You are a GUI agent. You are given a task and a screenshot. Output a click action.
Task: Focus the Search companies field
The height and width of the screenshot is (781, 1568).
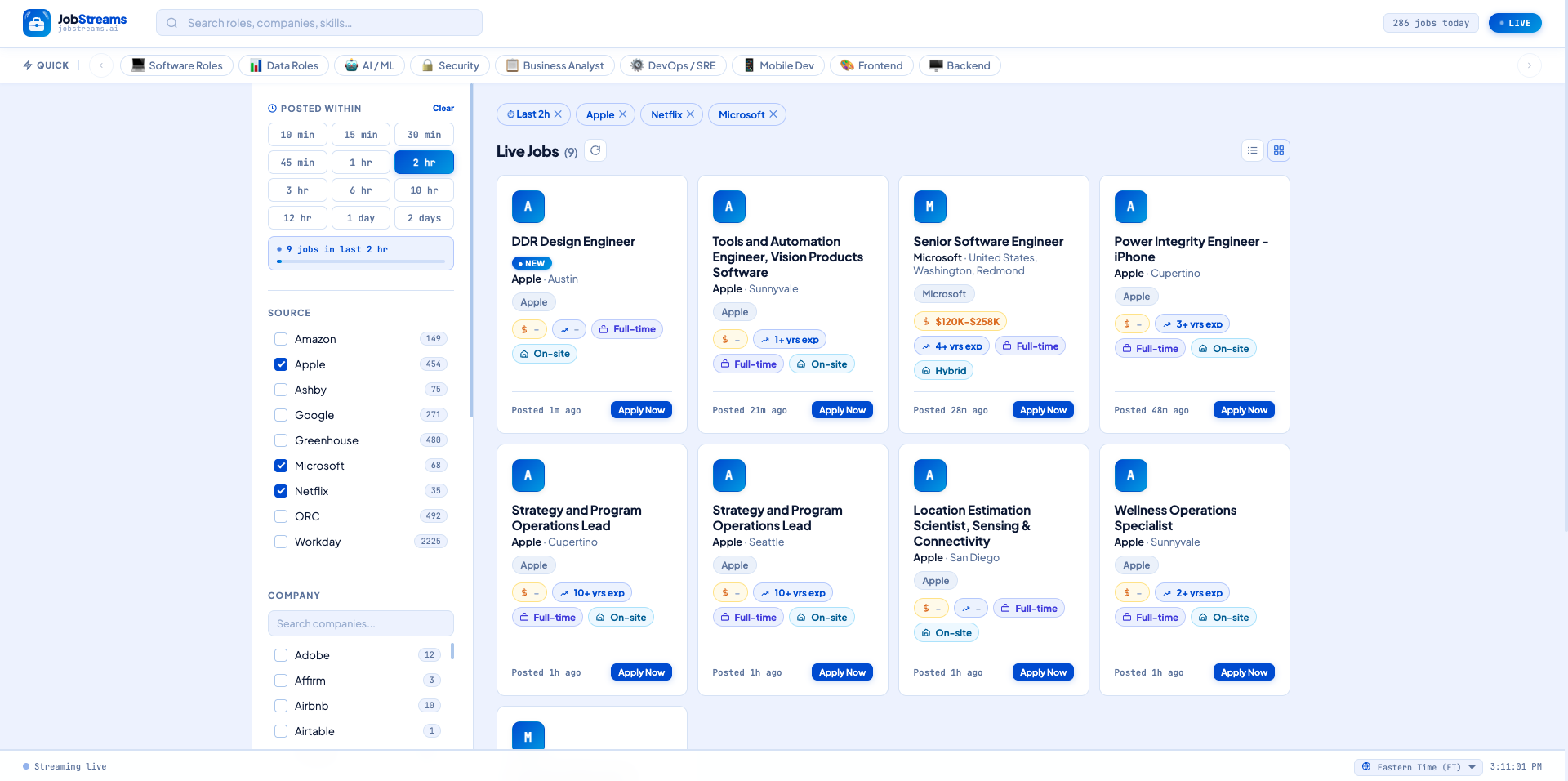pos(361,623)
